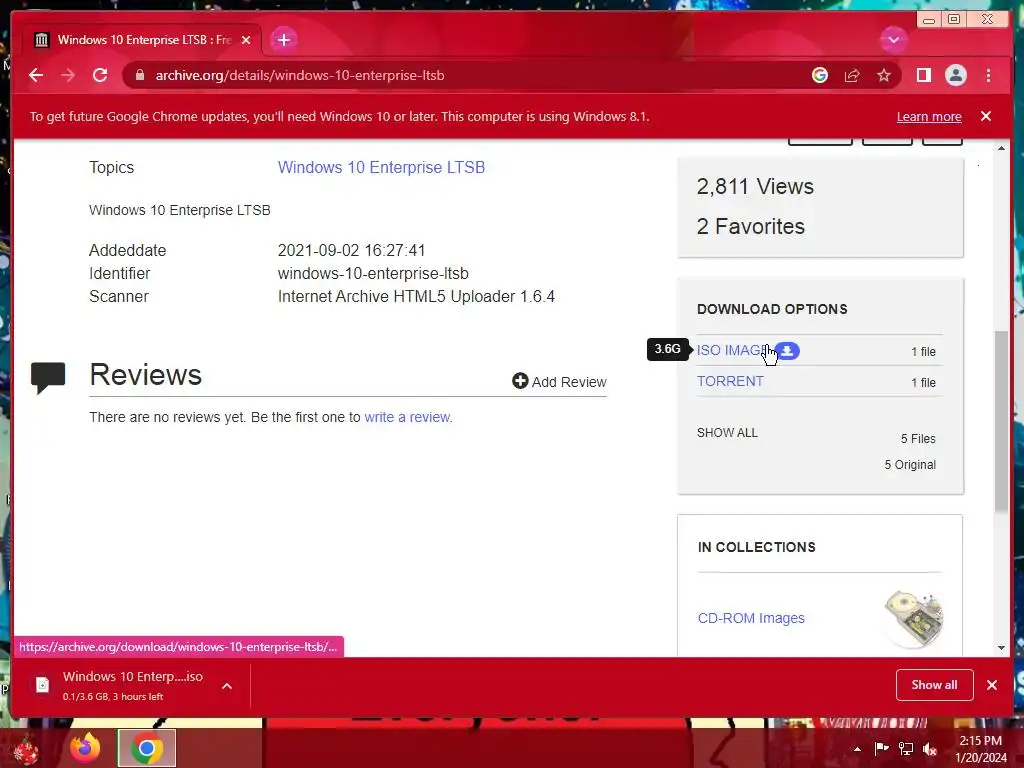This screenshot has width=1024, height=768.
Task: Click the 2,811 Views text
Action: coord(755,187)
